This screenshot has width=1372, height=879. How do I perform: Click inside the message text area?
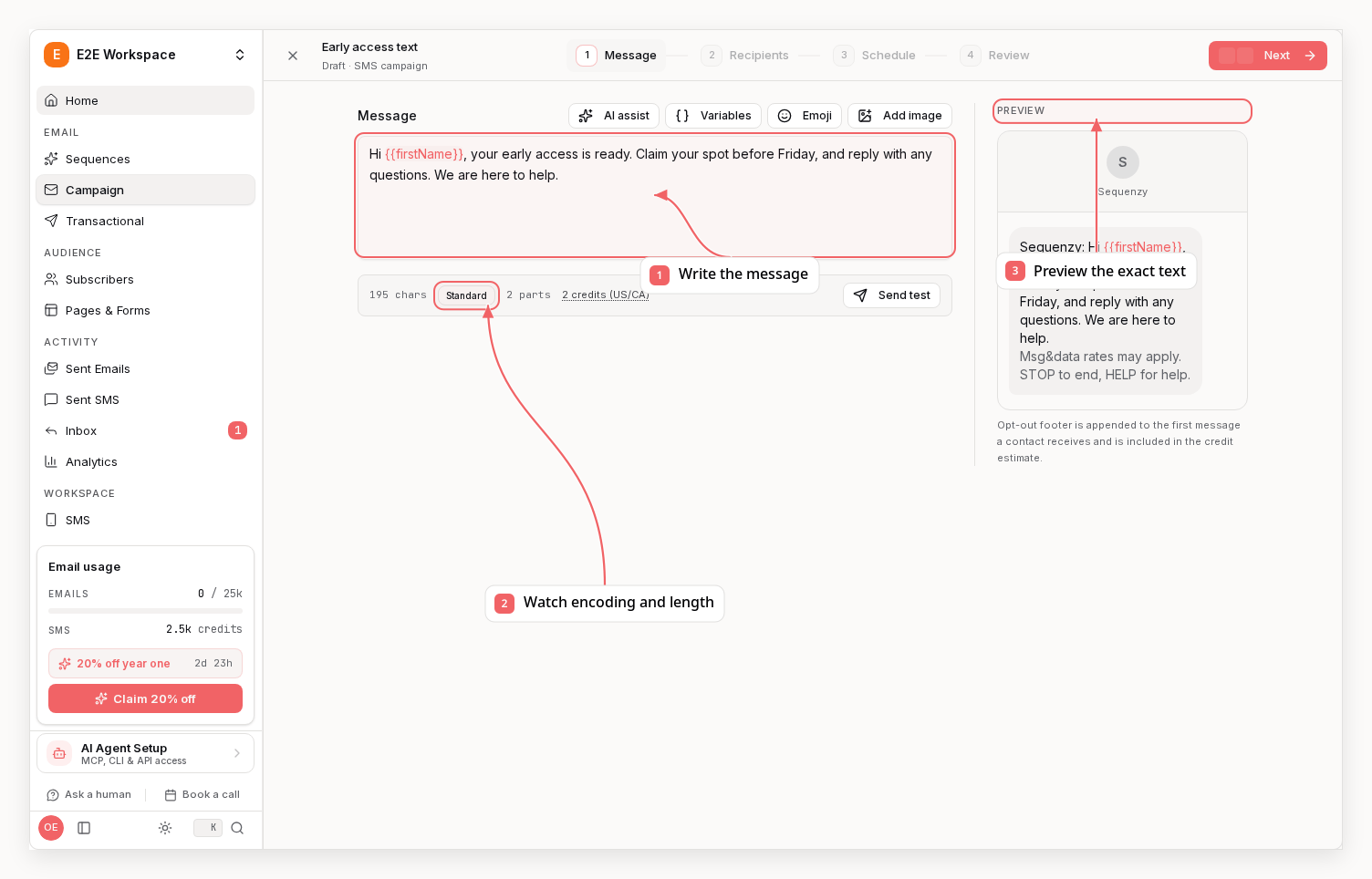tap(655, 196)
